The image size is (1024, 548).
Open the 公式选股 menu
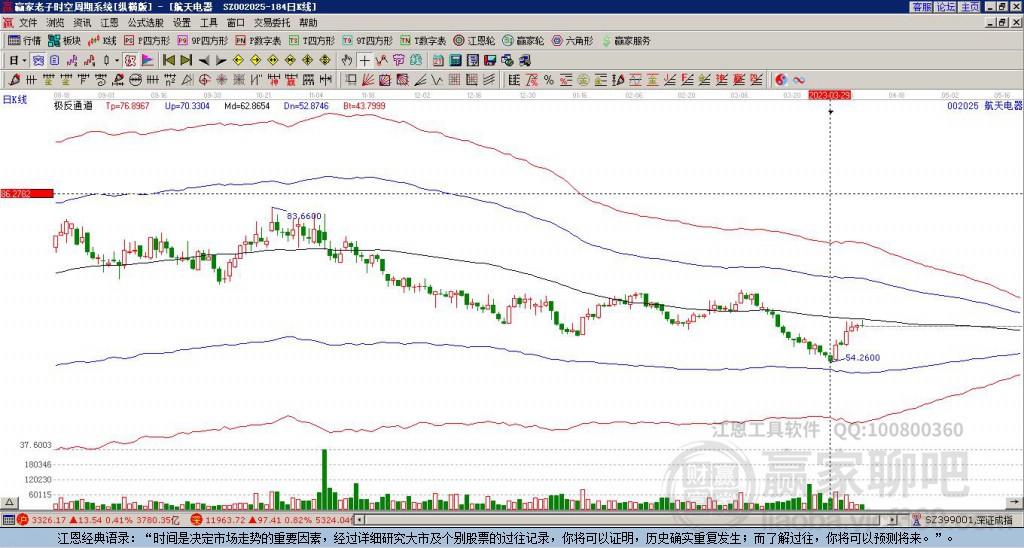(146, 23)
